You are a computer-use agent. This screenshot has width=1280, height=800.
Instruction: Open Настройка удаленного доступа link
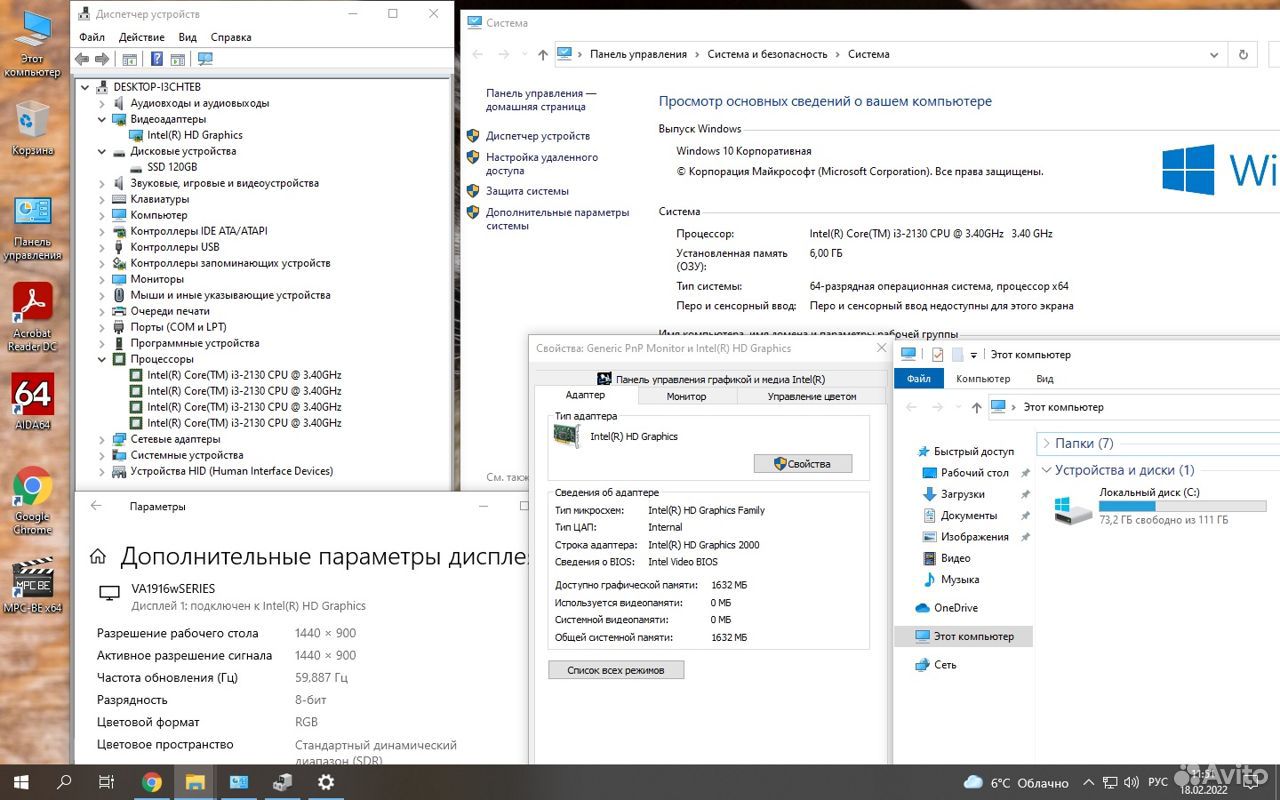542,164
